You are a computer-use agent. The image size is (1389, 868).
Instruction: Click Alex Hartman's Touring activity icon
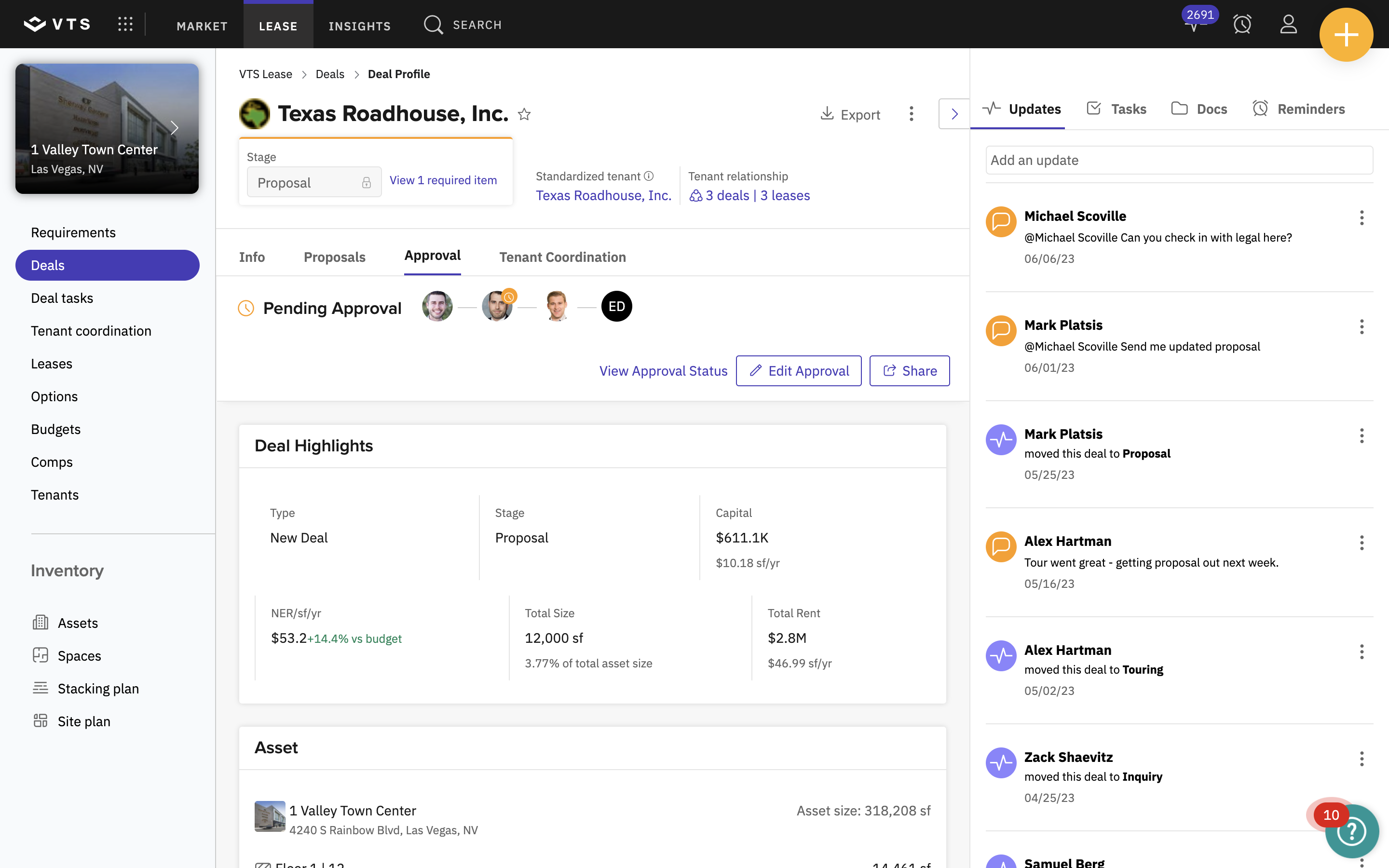click(1001, 656)
